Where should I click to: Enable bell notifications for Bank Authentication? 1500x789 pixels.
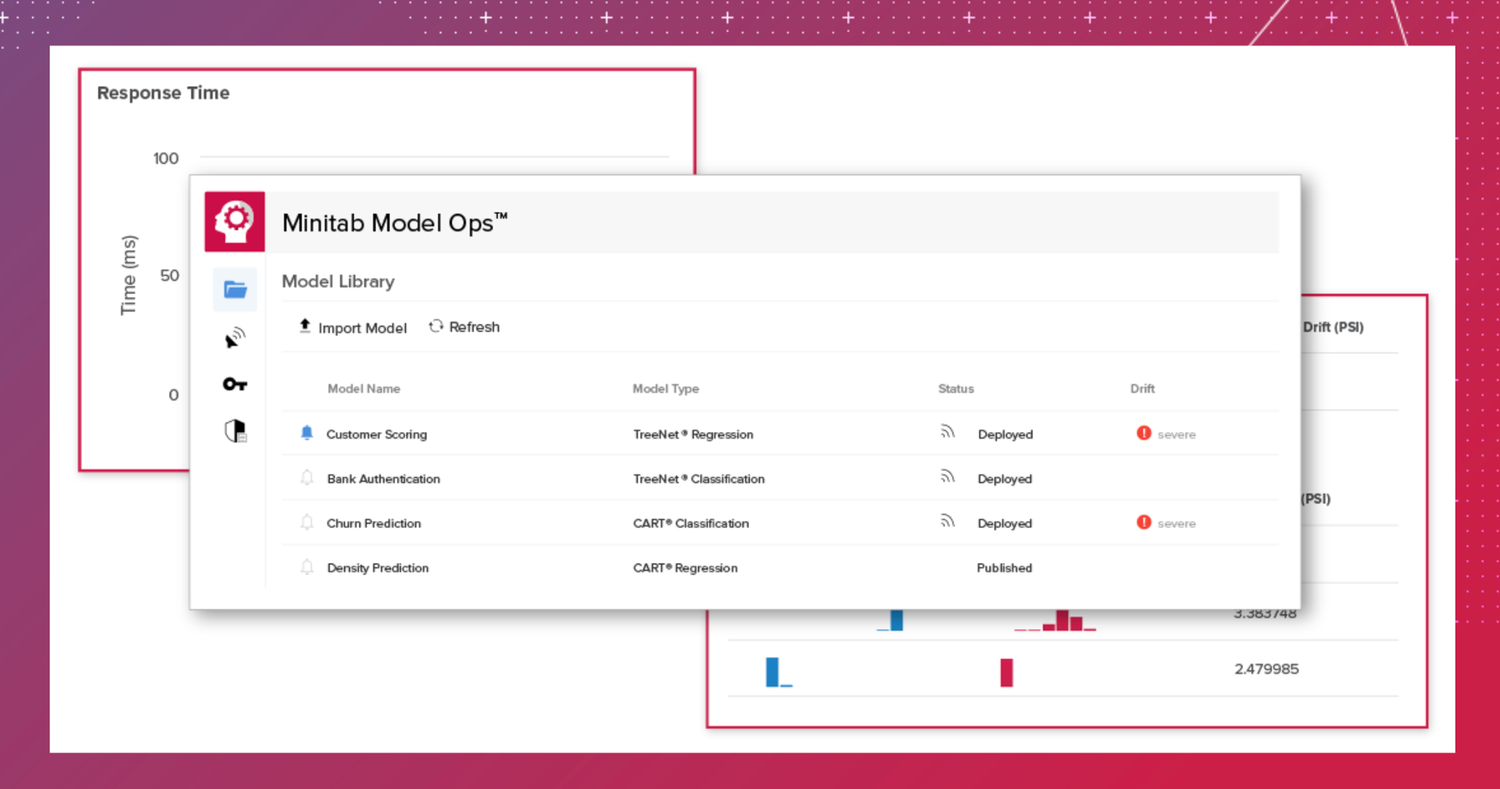[x=307, y=478]
